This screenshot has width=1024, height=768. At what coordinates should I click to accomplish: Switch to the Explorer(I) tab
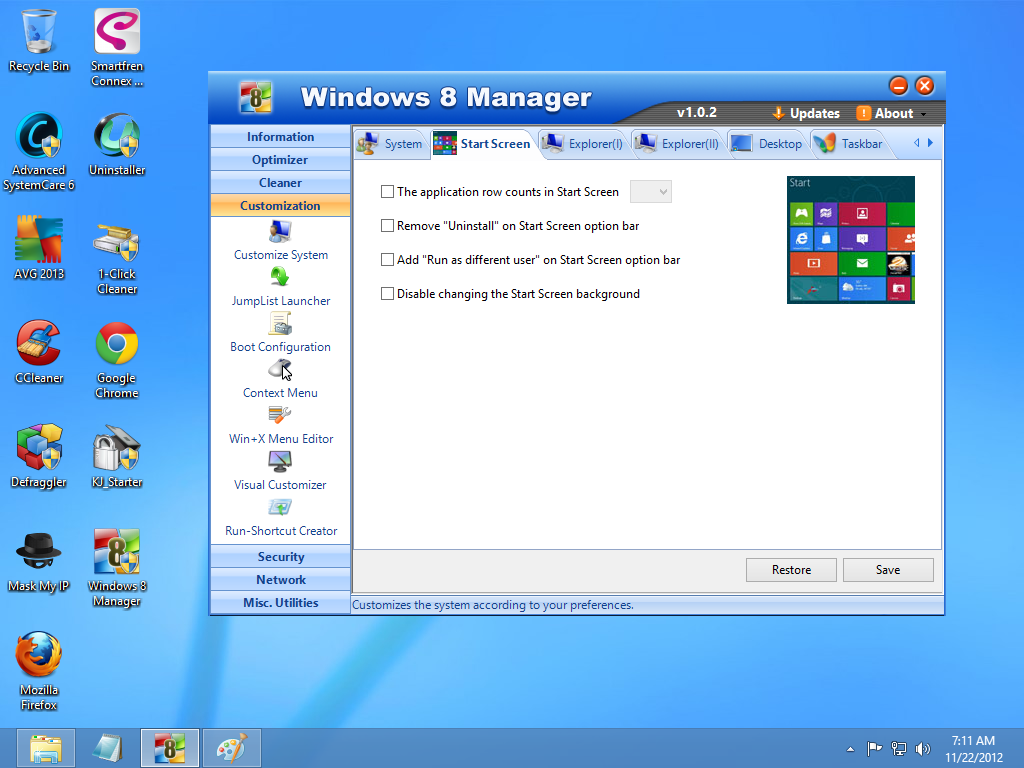(583, 144)
